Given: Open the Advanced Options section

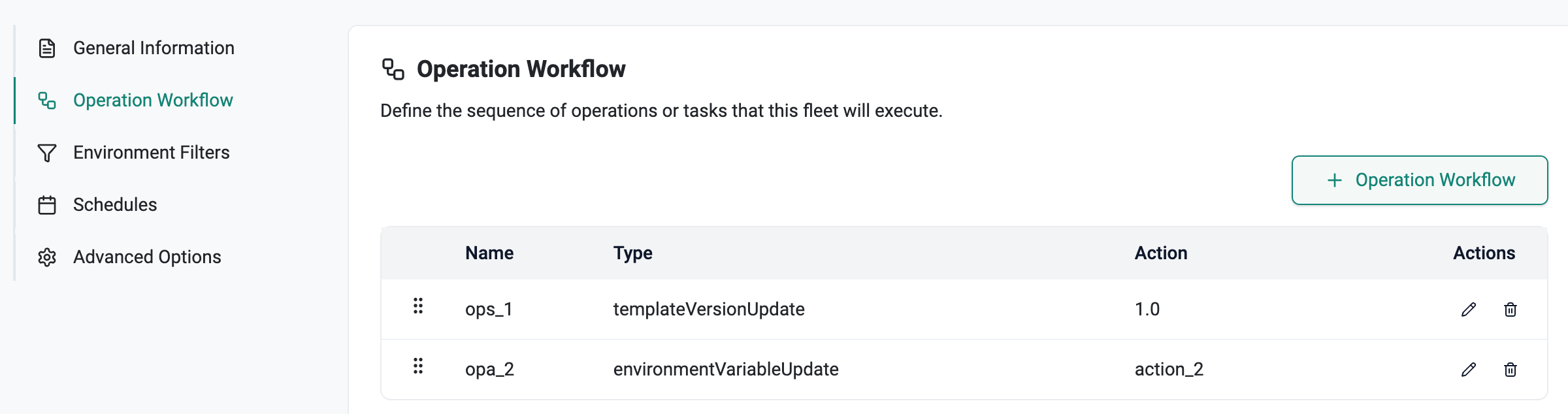Looking at the screenshot, I should [147, 257].
